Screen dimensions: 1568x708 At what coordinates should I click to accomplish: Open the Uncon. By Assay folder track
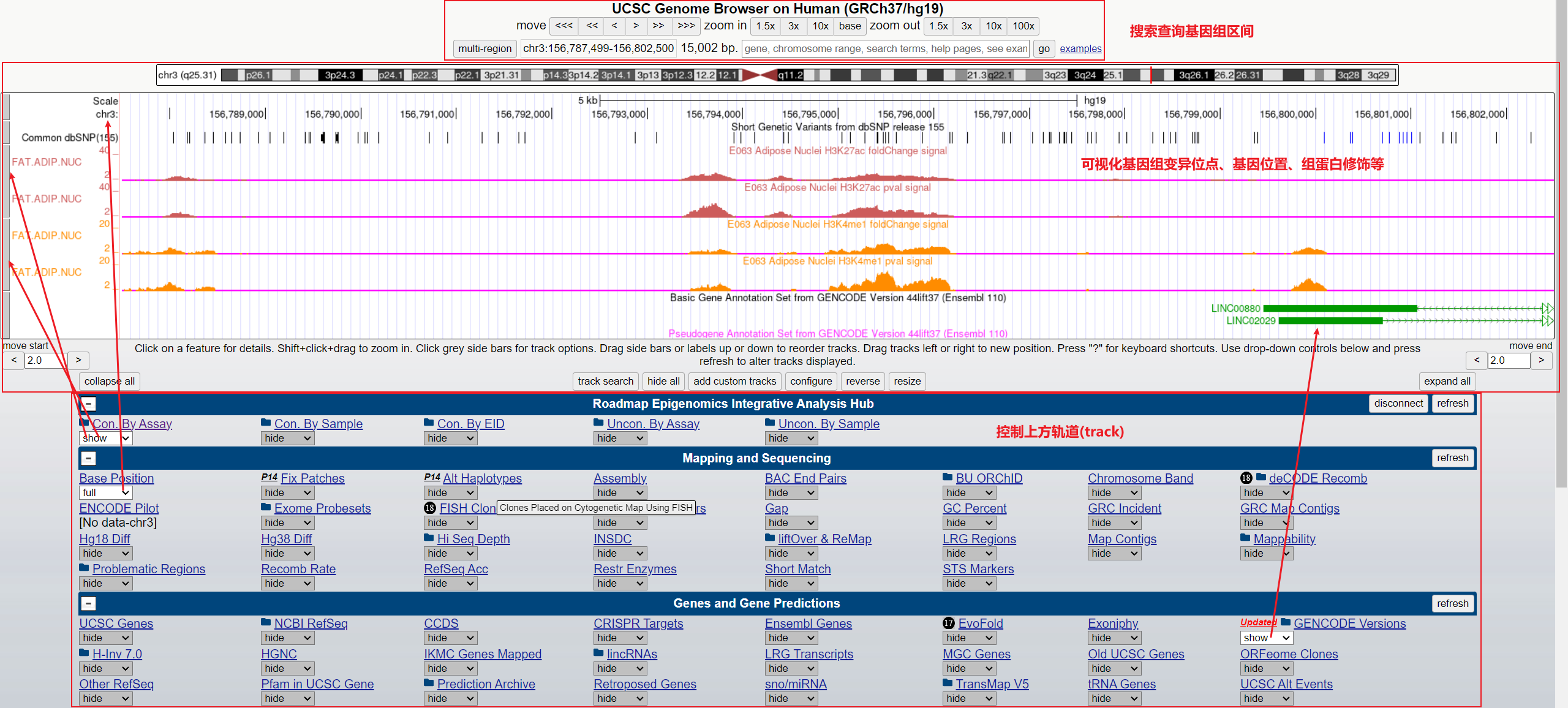click(653, 424)
